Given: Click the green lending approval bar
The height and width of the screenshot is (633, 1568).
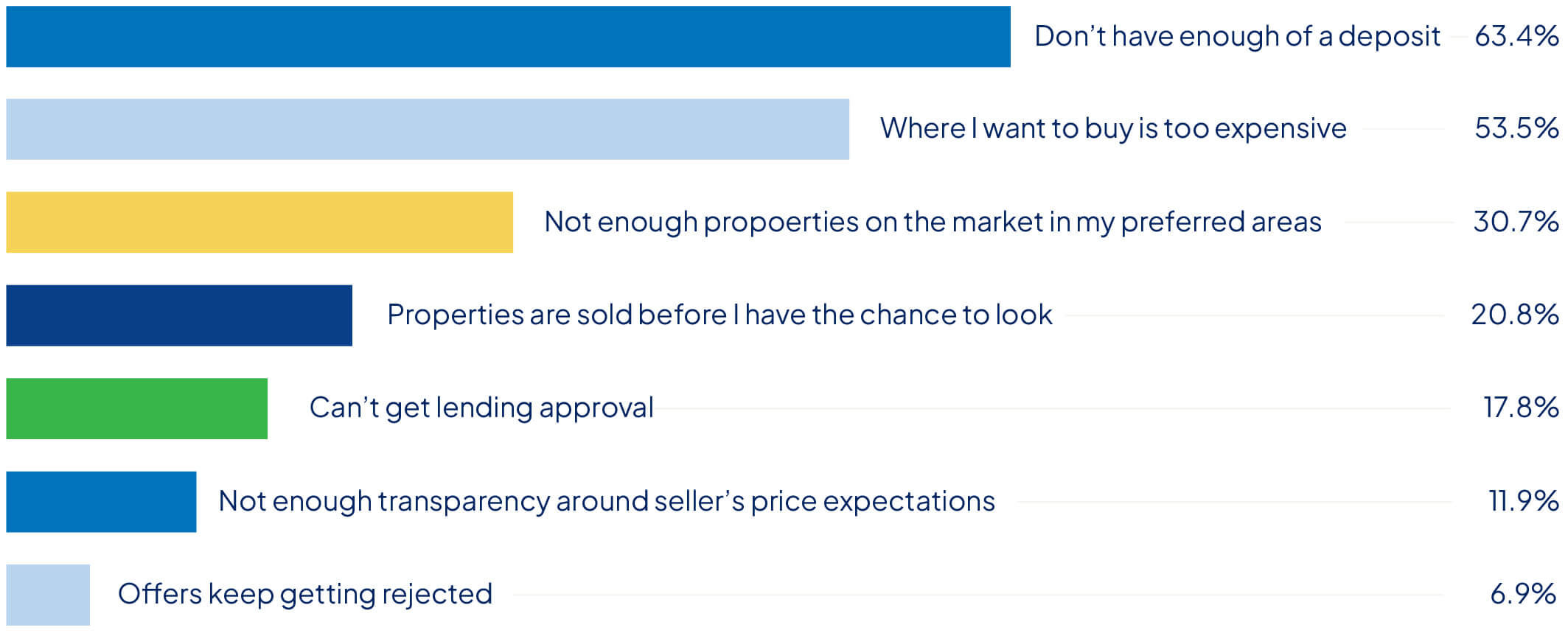Looking at the screenshot, I should tap(136, 408).
